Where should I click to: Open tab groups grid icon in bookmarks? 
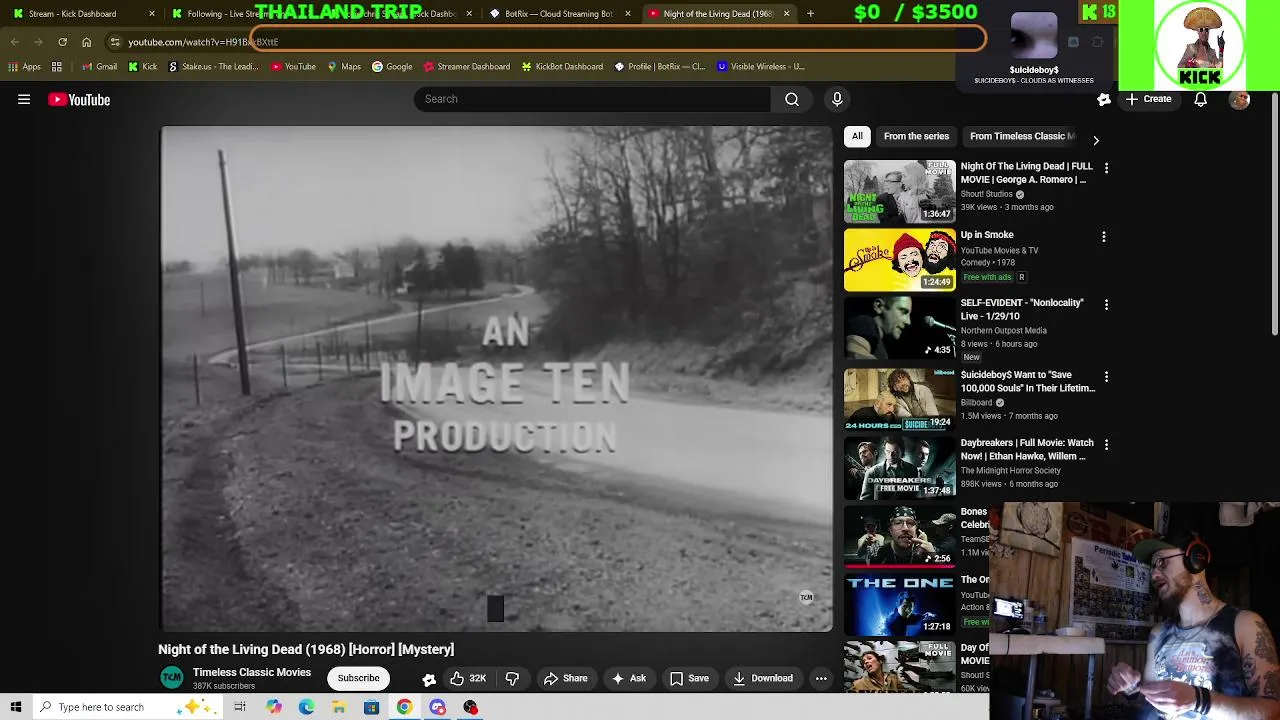(x=57, y=67)
